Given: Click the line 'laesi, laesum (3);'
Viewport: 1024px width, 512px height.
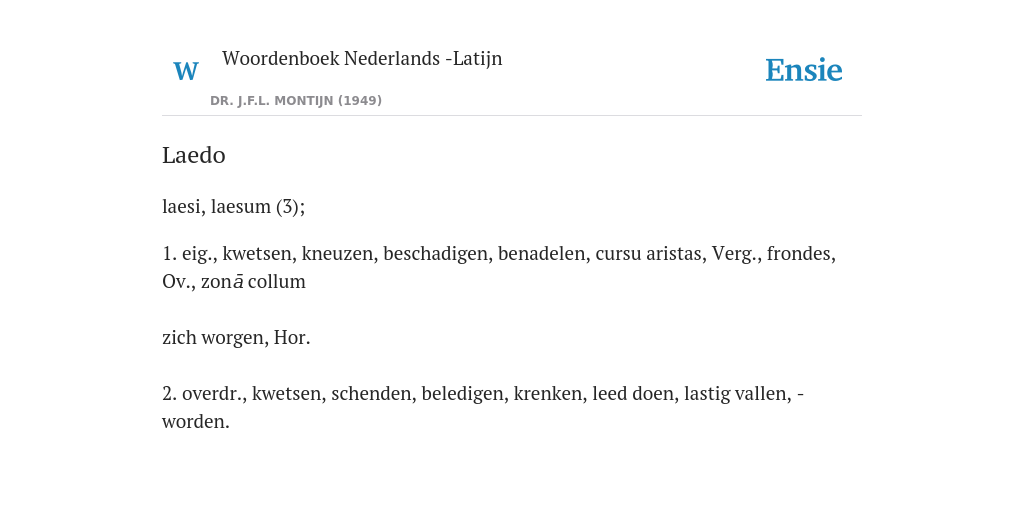Looking at the screenshot, I should point(233,206).
